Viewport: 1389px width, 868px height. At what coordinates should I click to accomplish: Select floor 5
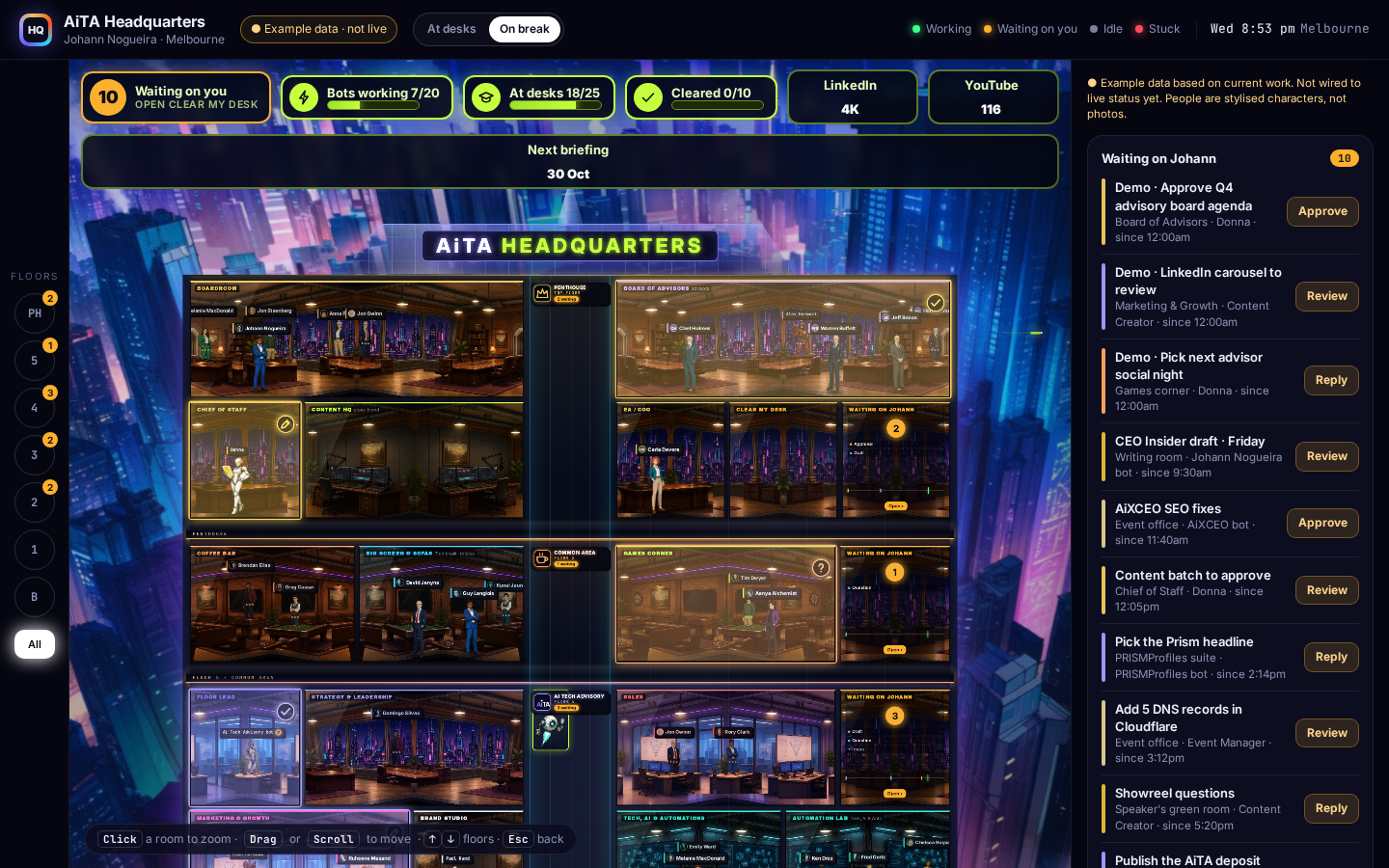click(35, 361)
